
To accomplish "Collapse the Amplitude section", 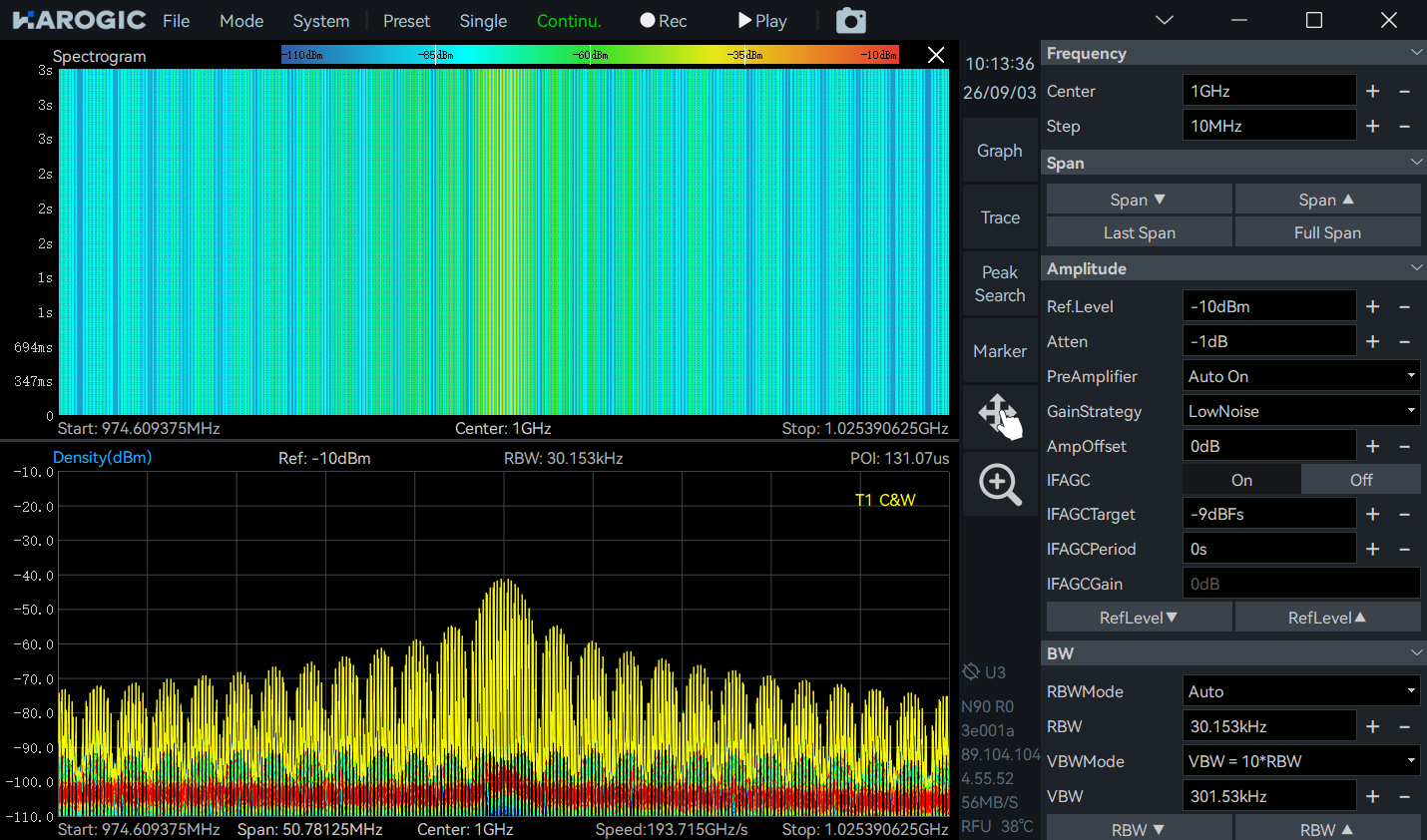I will 1416,268.
